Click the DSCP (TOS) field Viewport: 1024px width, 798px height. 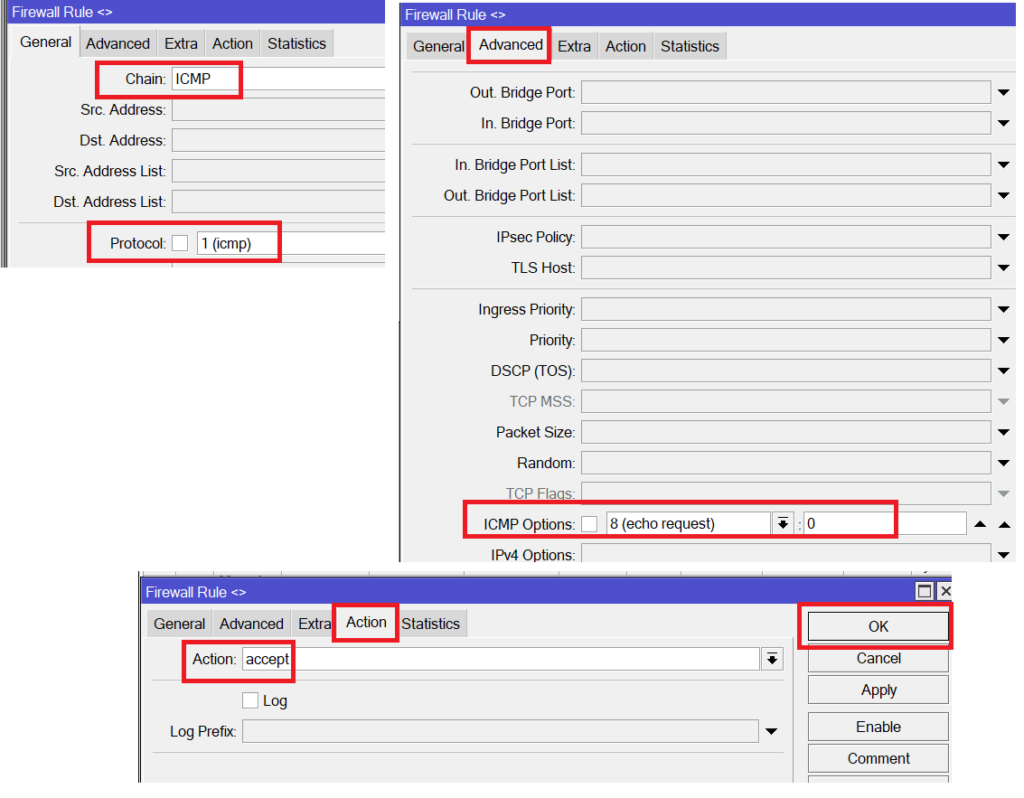(786, 371)
